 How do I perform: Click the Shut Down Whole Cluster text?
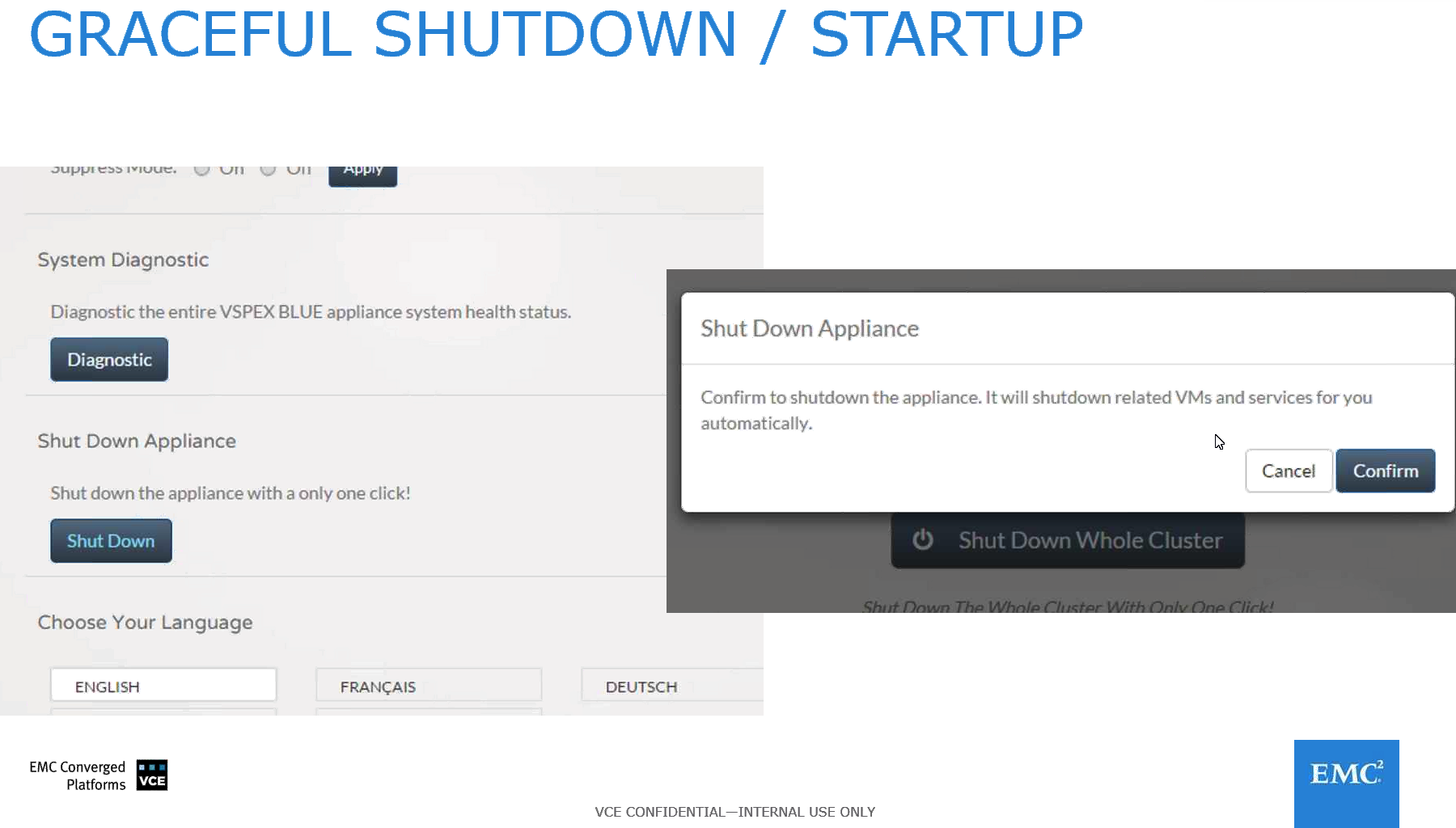point(1090,540)
